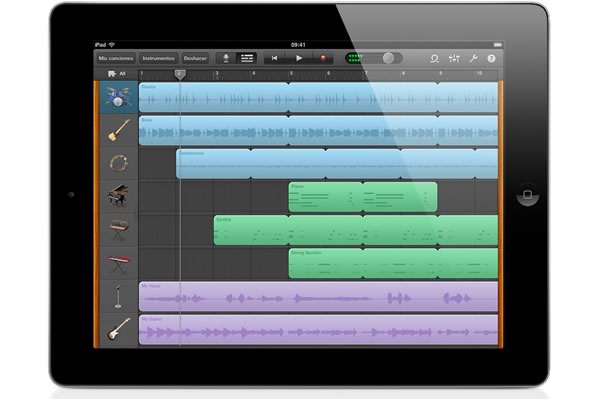Open the song sections All button

pos(117,73)
